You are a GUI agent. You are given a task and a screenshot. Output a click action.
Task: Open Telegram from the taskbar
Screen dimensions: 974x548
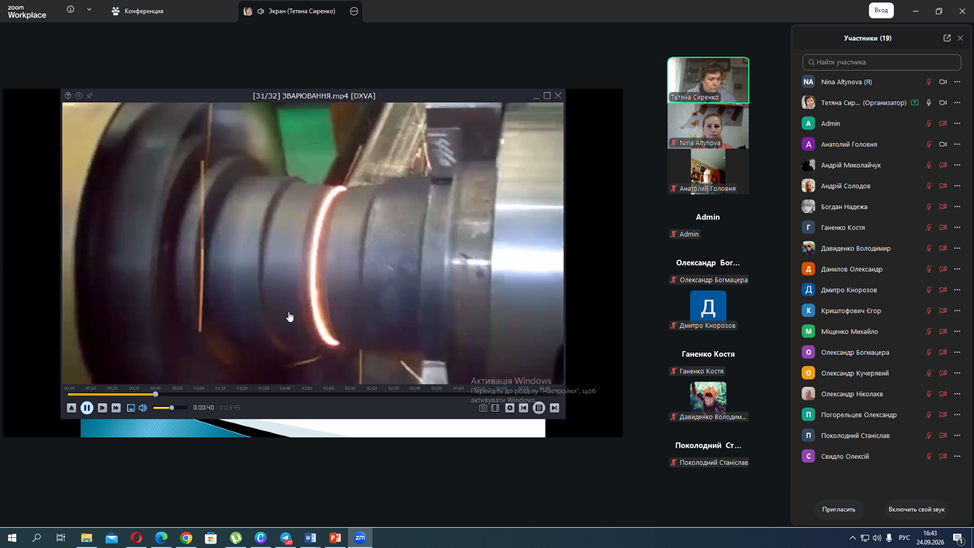285,538
